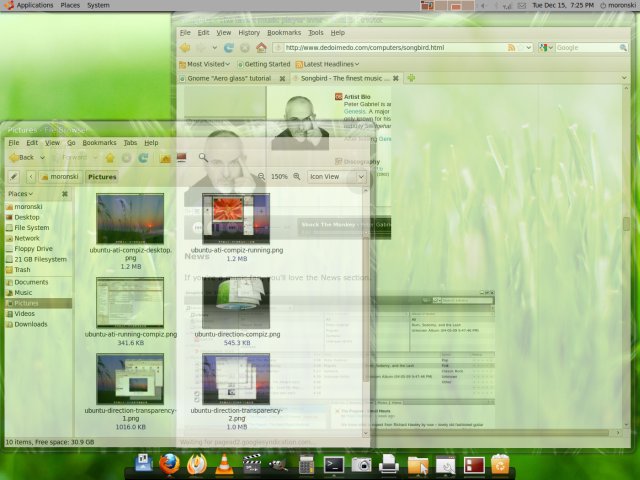The width and height of the screenshot is (640, 480).
Task: Toggle the path edit pencil button
Action: tap(13, 177)
